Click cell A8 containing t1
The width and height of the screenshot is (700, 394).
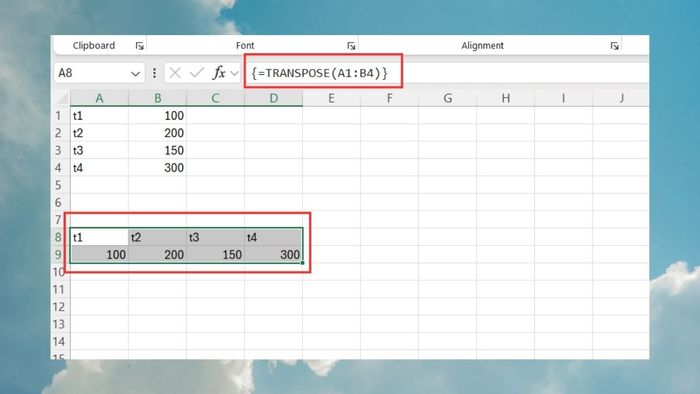coord(99,237)
